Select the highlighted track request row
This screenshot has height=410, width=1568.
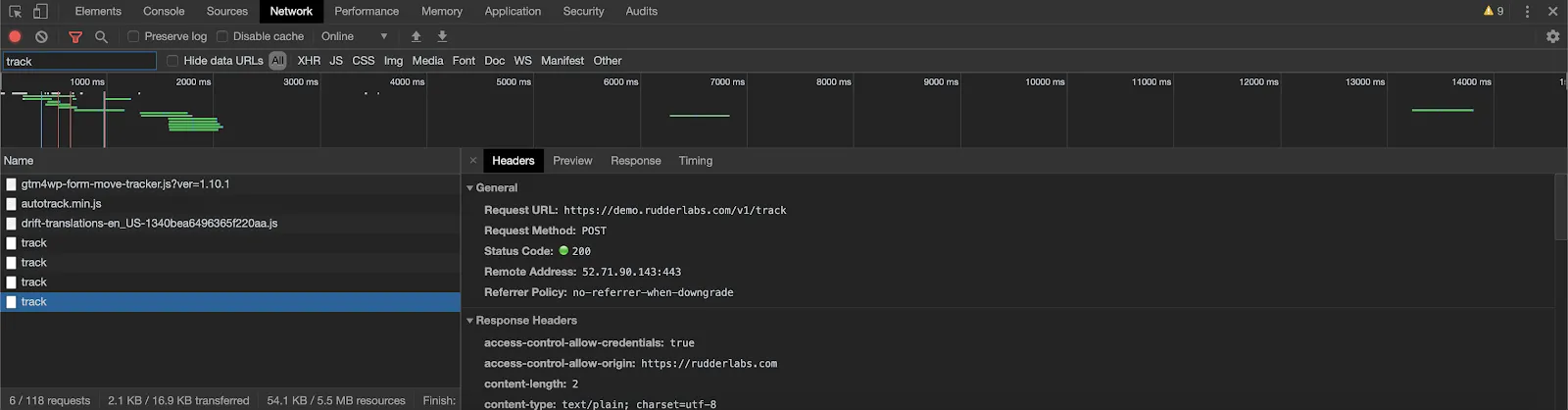click(230, 302)
